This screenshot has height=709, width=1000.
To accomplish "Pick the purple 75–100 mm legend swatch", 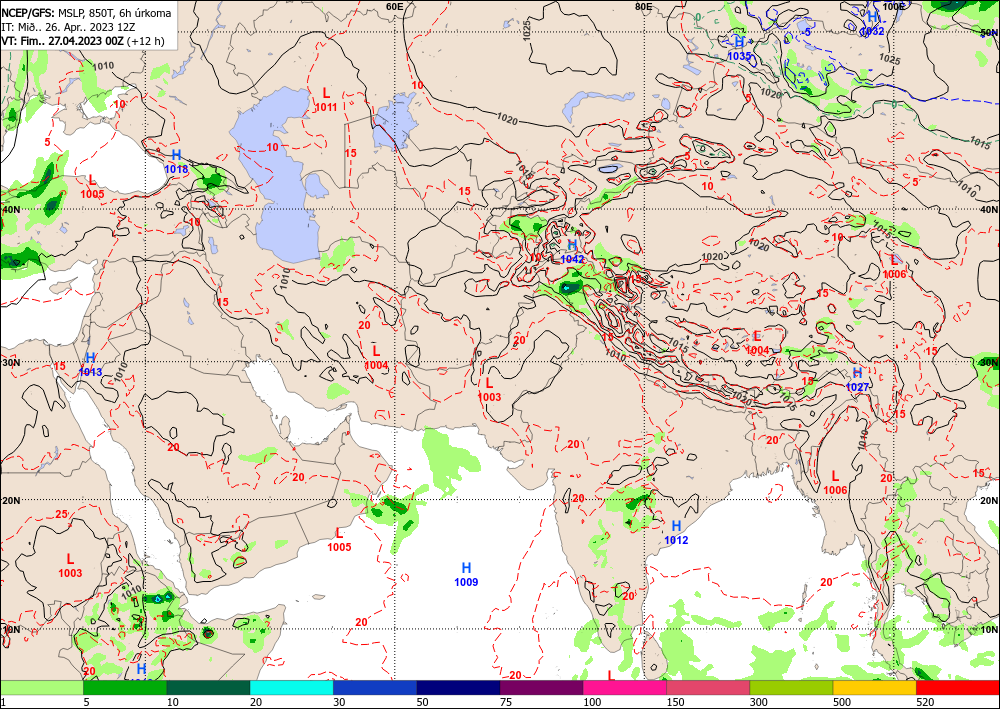I will [541, 687].
